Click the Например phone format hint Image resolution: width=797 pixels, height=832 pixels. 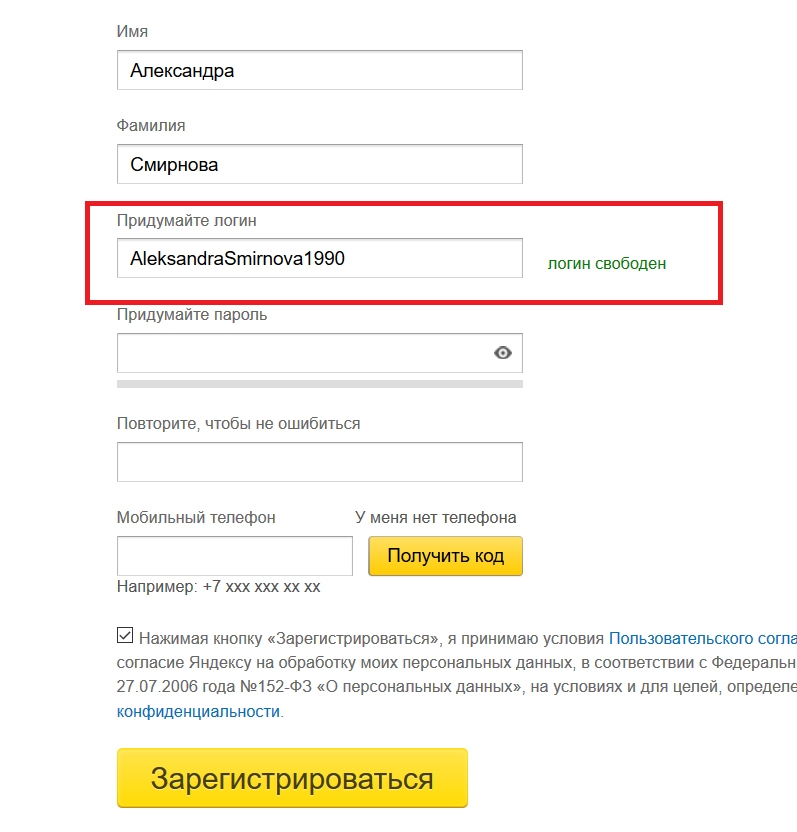pyautogui.click(x=219, y=586)
